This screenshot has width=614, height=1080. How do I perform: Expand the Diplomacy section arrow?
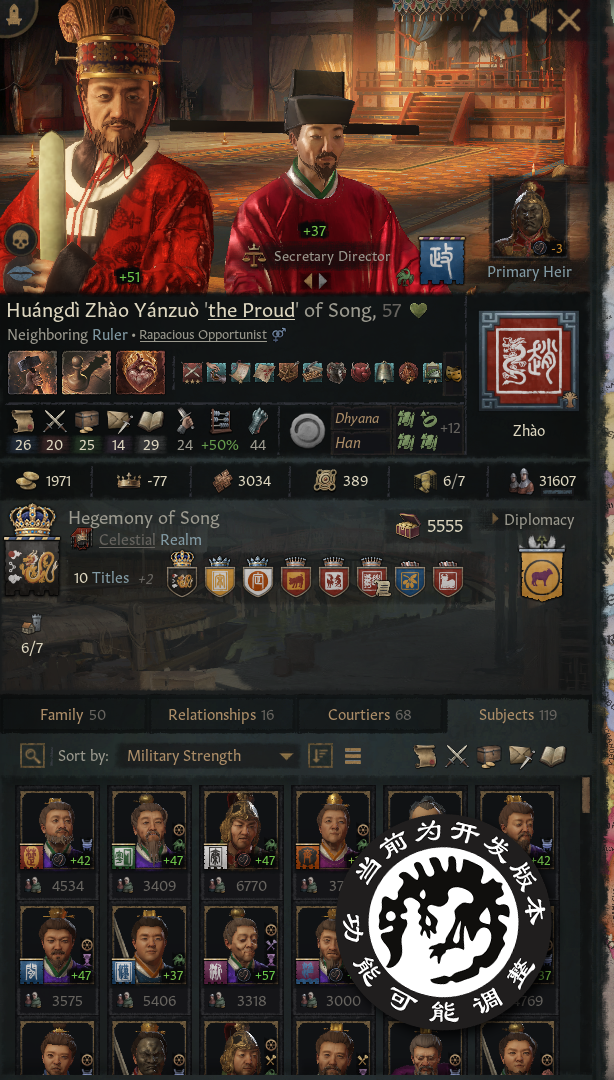tap(495, 520)
